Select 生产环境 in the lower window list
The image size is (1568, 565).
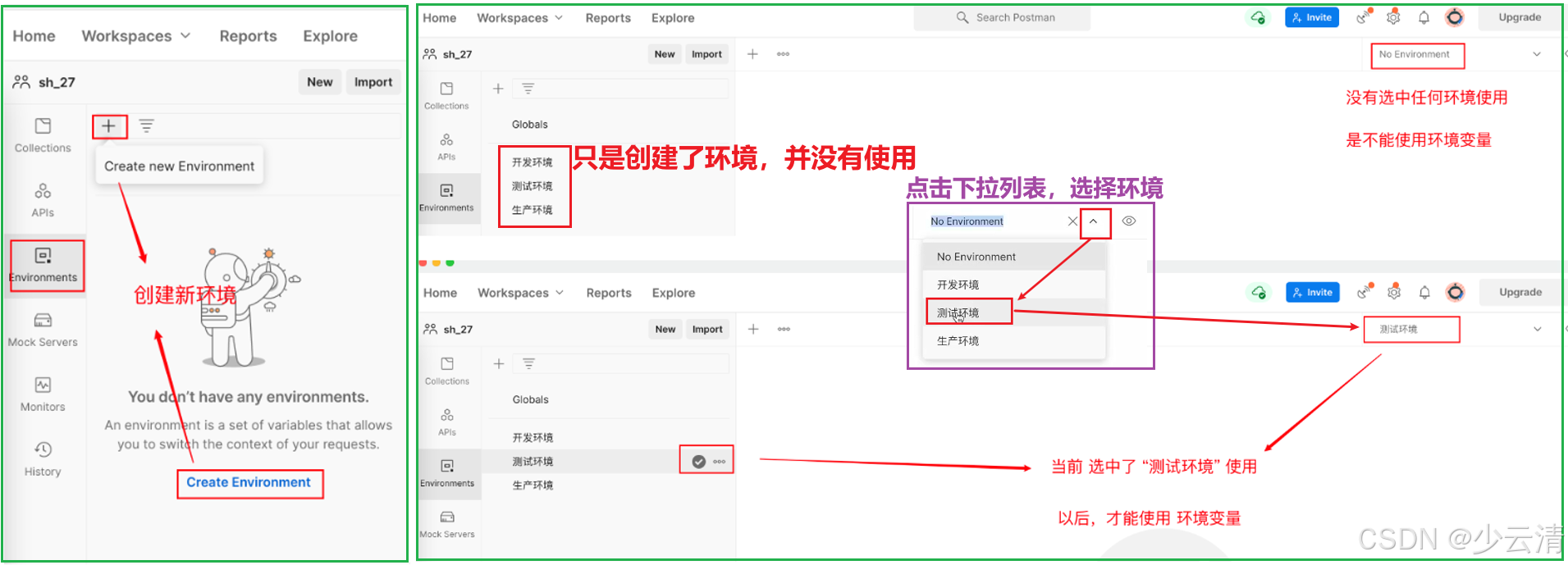click(533, 485)
